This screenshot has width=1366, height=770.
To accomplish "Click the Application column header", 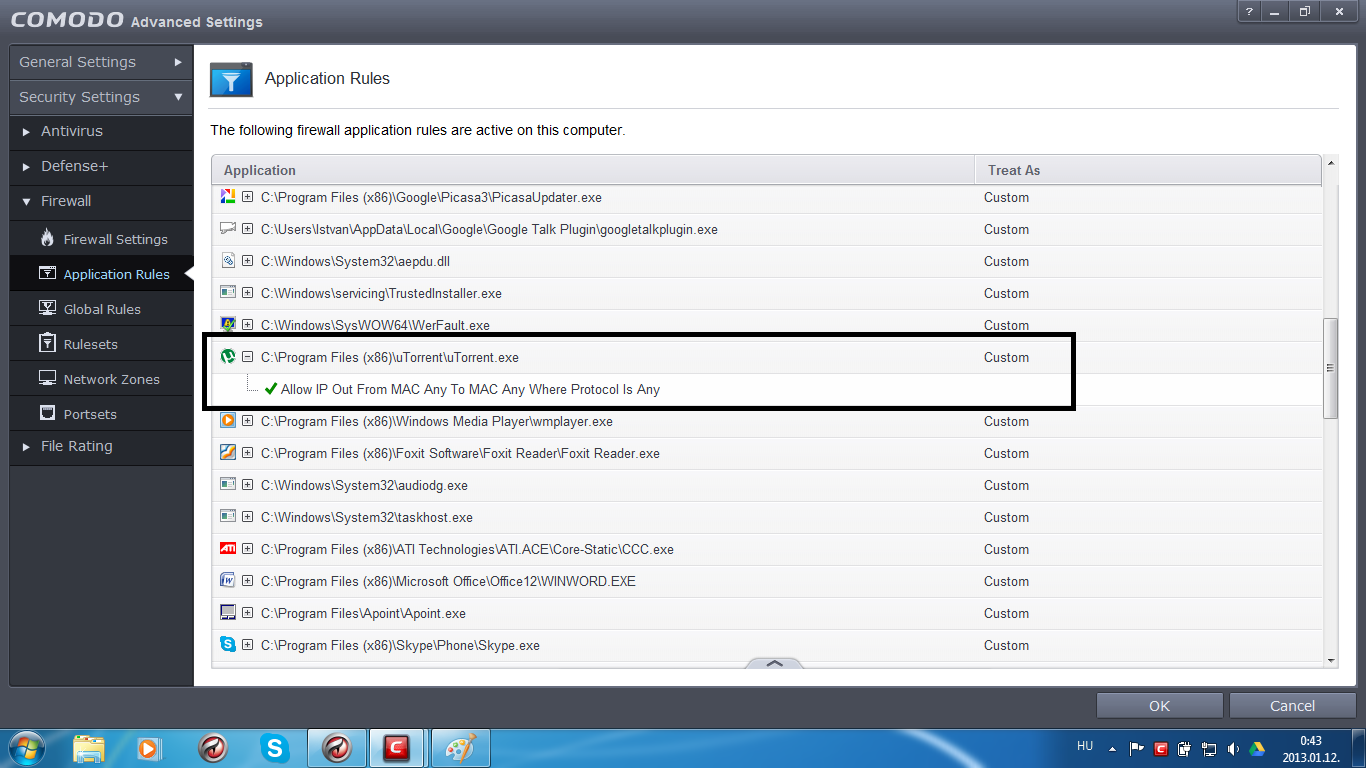I will tap(593, 170).
